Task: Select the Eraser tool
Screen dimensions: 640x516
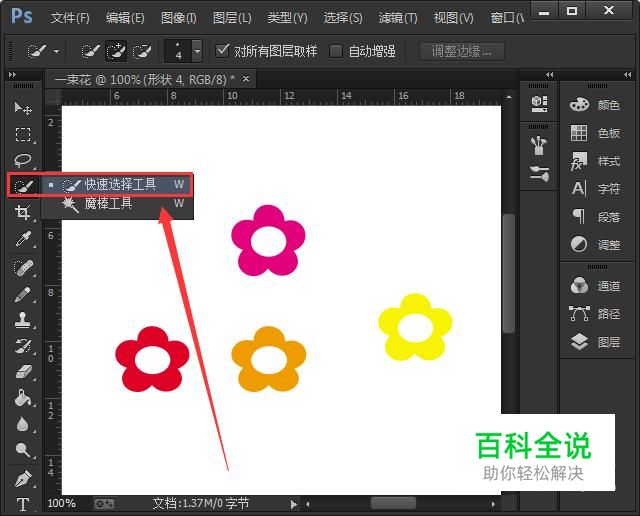Action: (23, 372)
